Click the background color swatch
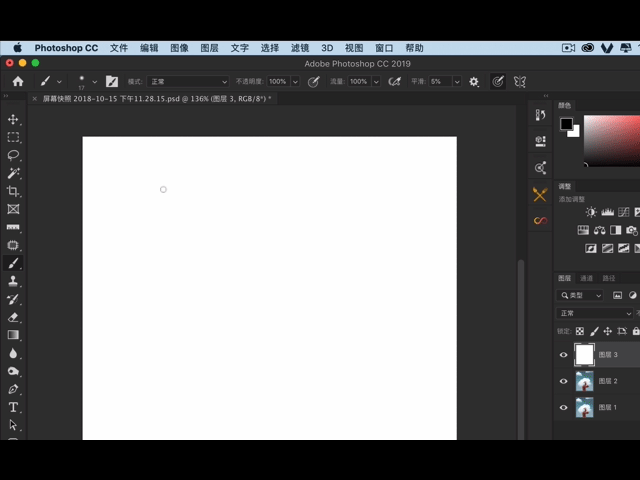 [x=576, y=133]
